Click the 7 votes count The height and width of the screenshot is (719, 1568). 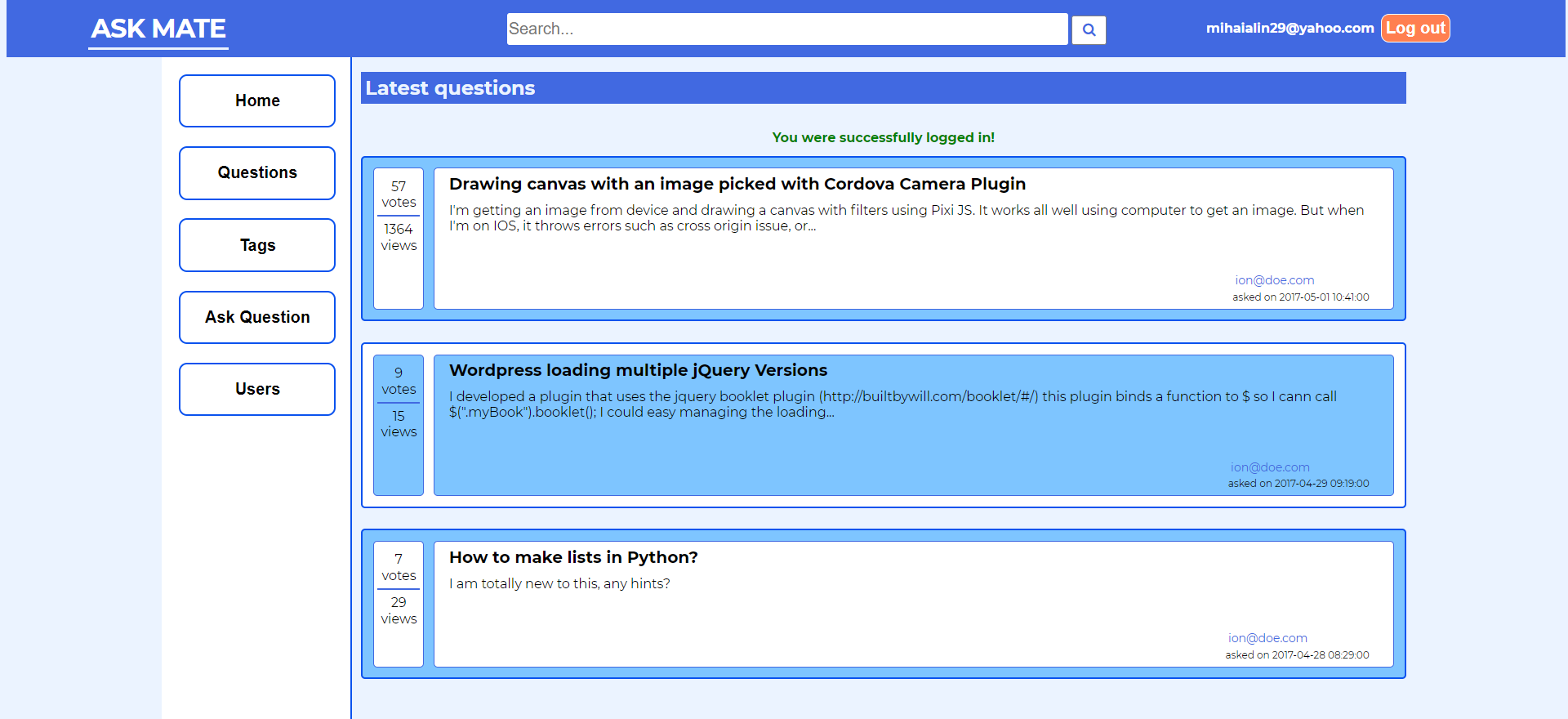pos(399,567)
